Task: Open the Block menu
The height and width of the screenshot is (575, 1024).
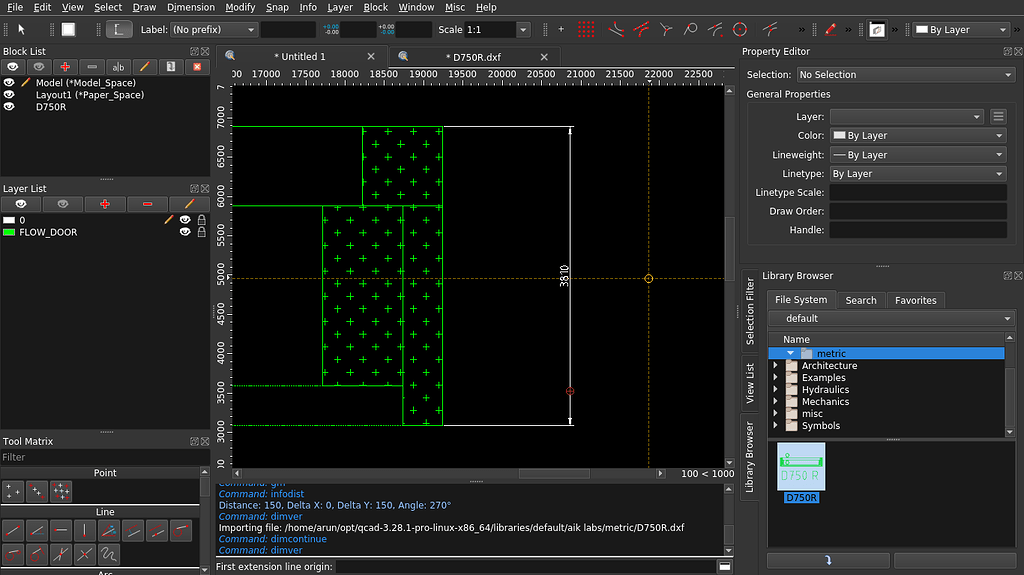Action: [x=375, y=7]
